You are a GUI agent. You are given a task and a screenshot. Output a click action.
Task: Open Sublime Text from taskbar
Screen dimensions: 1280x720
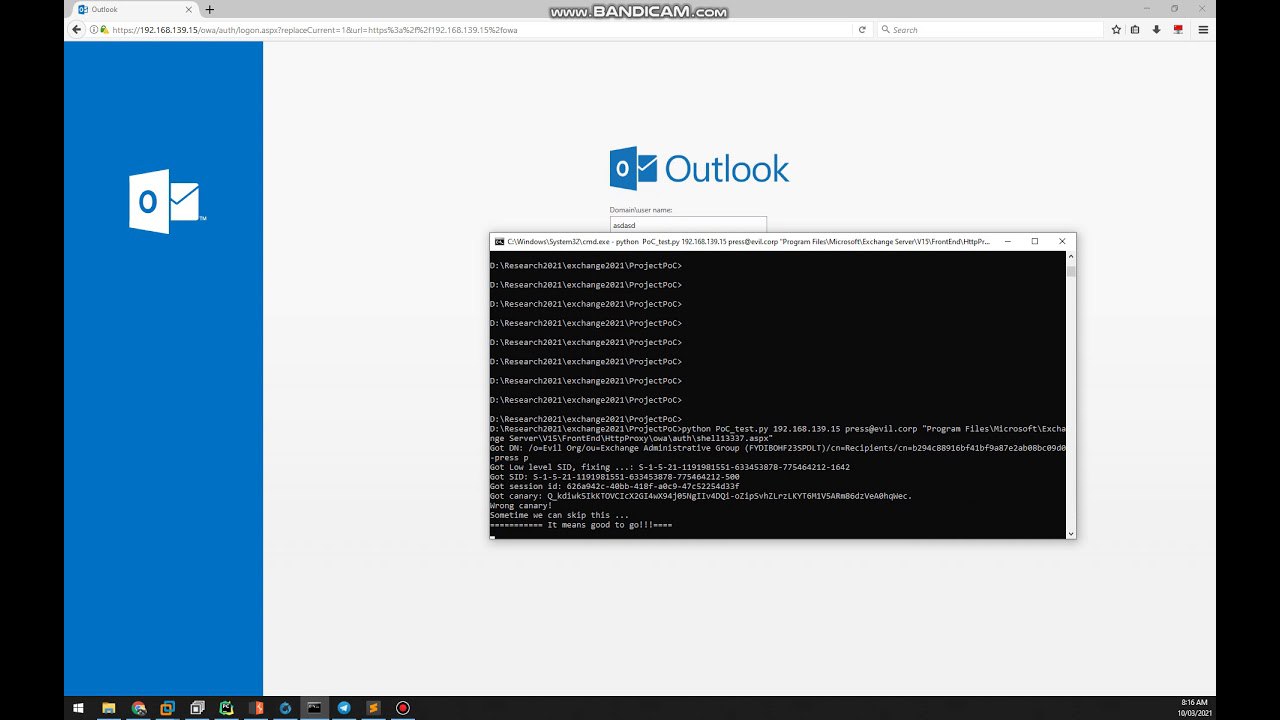(x=373, y=708)
